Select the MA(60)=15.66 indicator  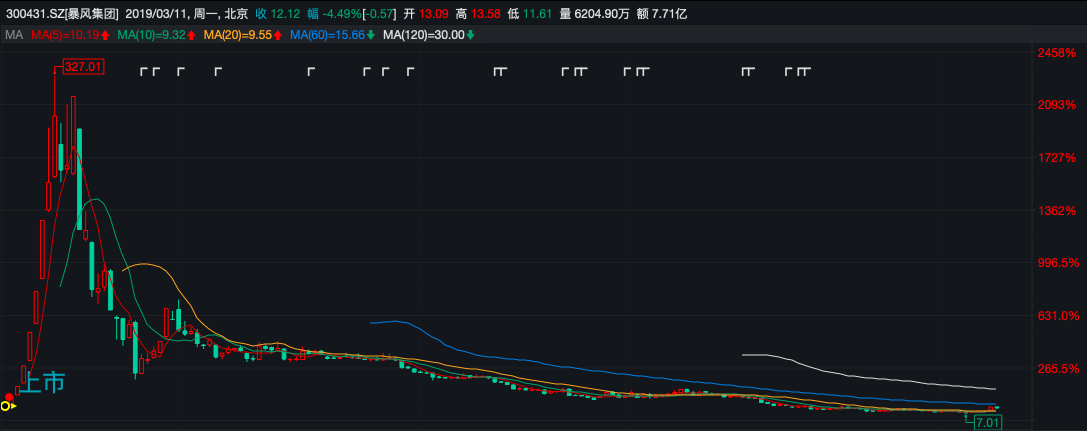pos(327,35)
